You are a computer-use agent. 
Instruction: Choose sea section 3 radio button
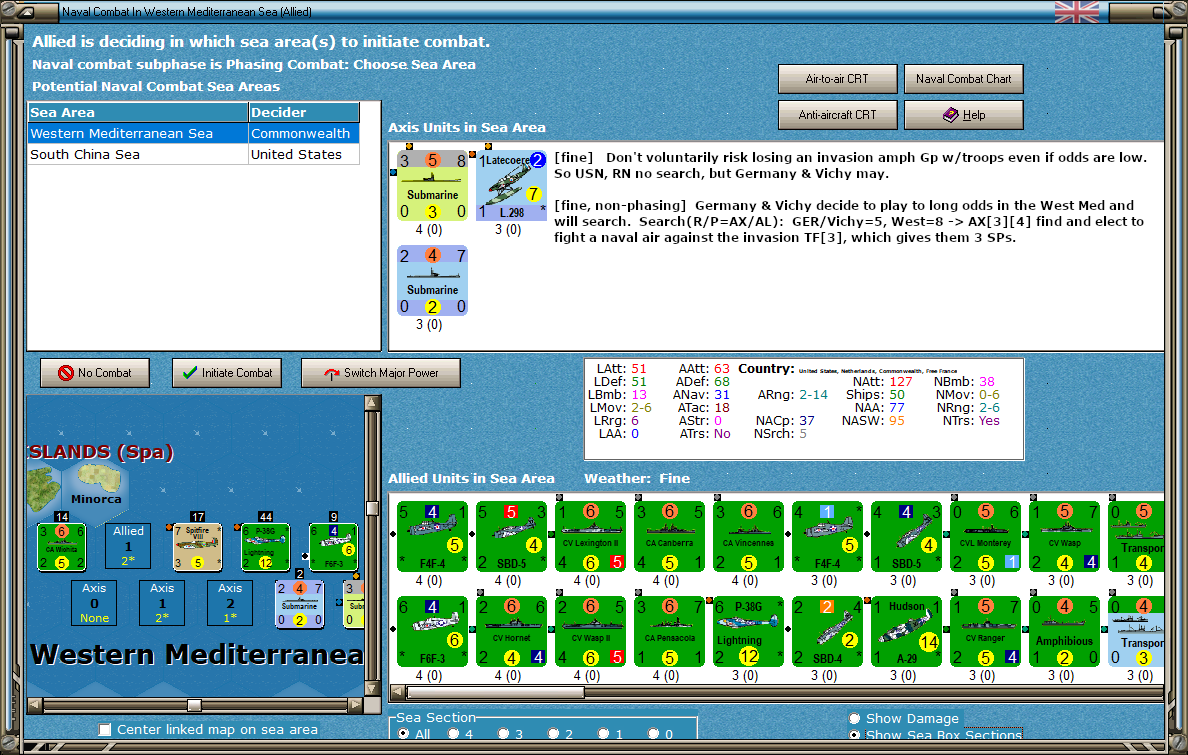[503, 734]
